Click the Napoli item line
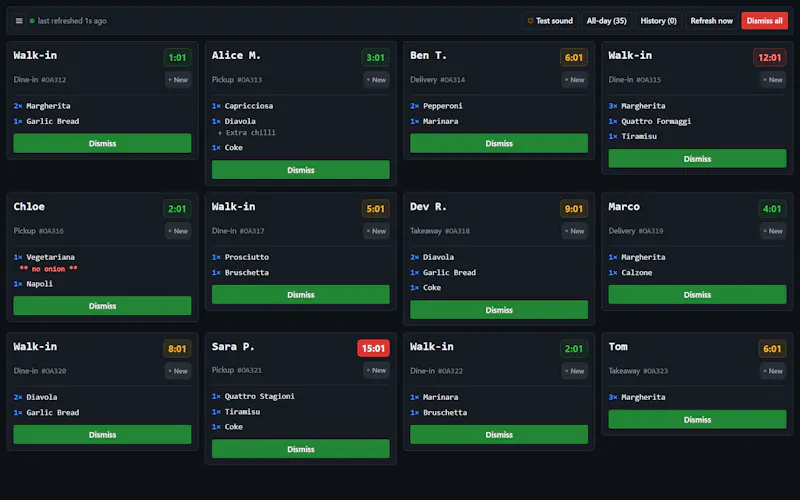The height and width of the screenshot is (500, 800). pyautogui.click(x=33, y=284)
